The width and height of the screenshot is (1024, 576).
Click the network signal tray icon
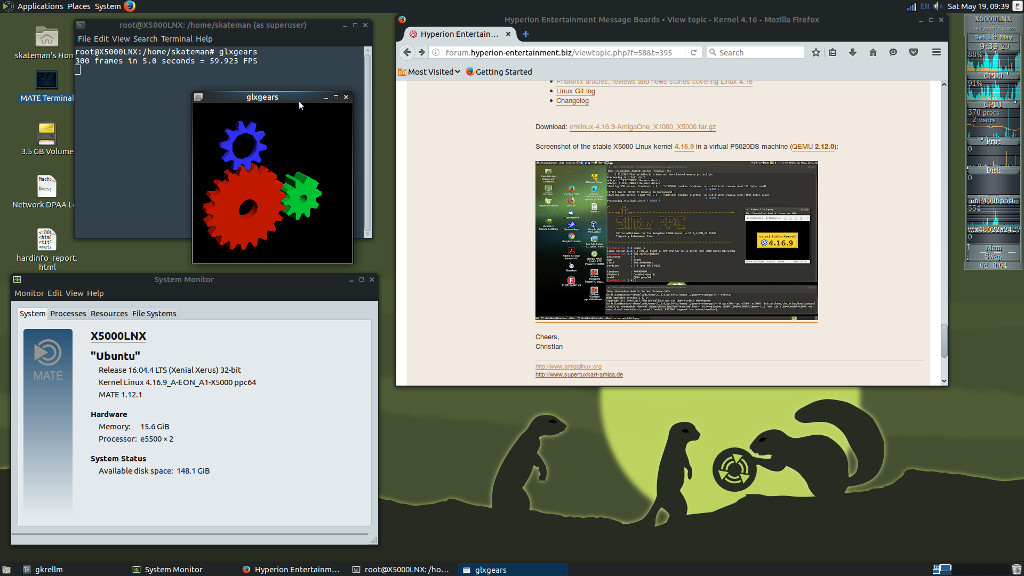[911, 7]
